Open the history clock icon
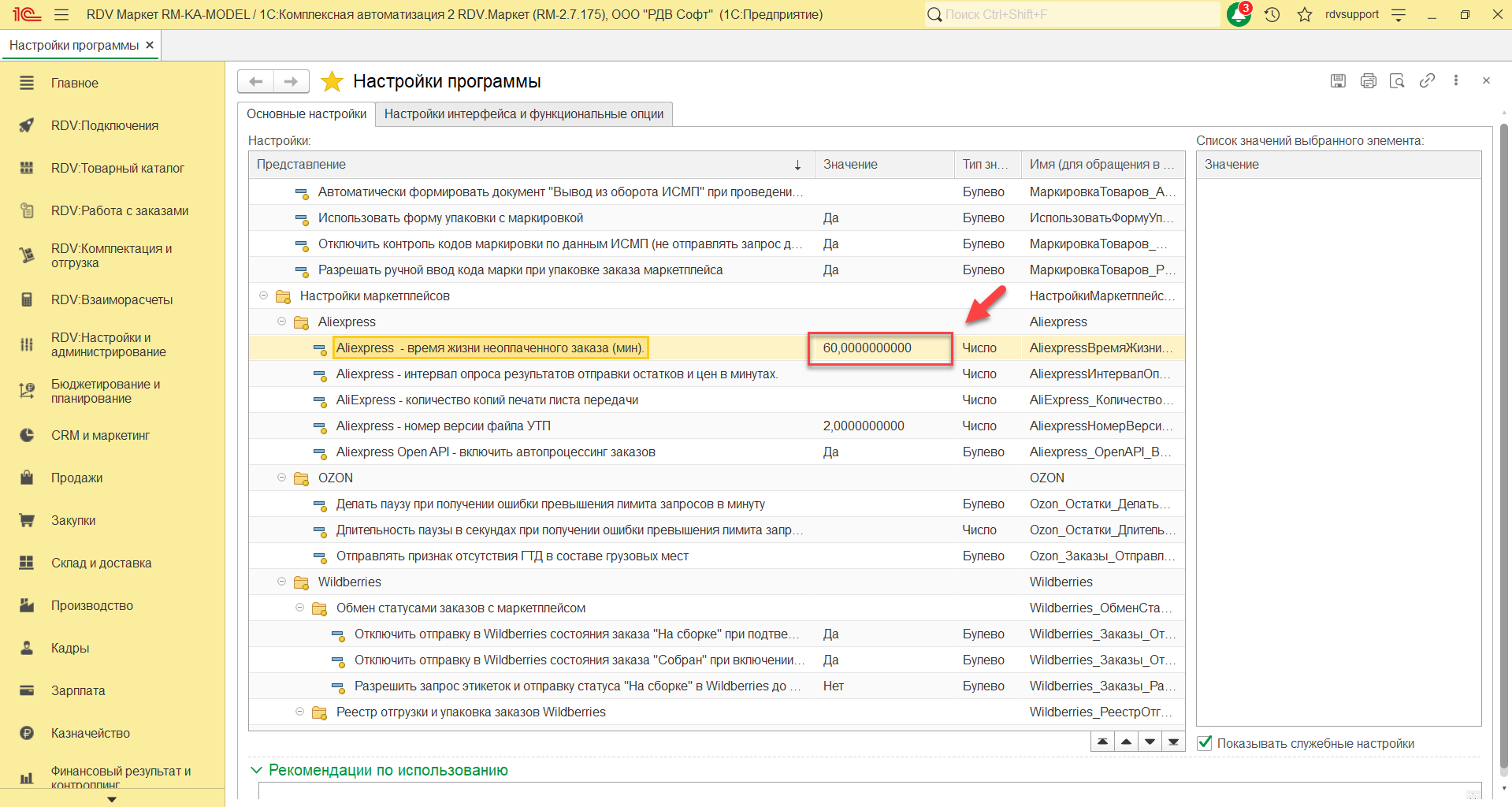This screenshot has width=1512, height=807. click(1272, 15)
